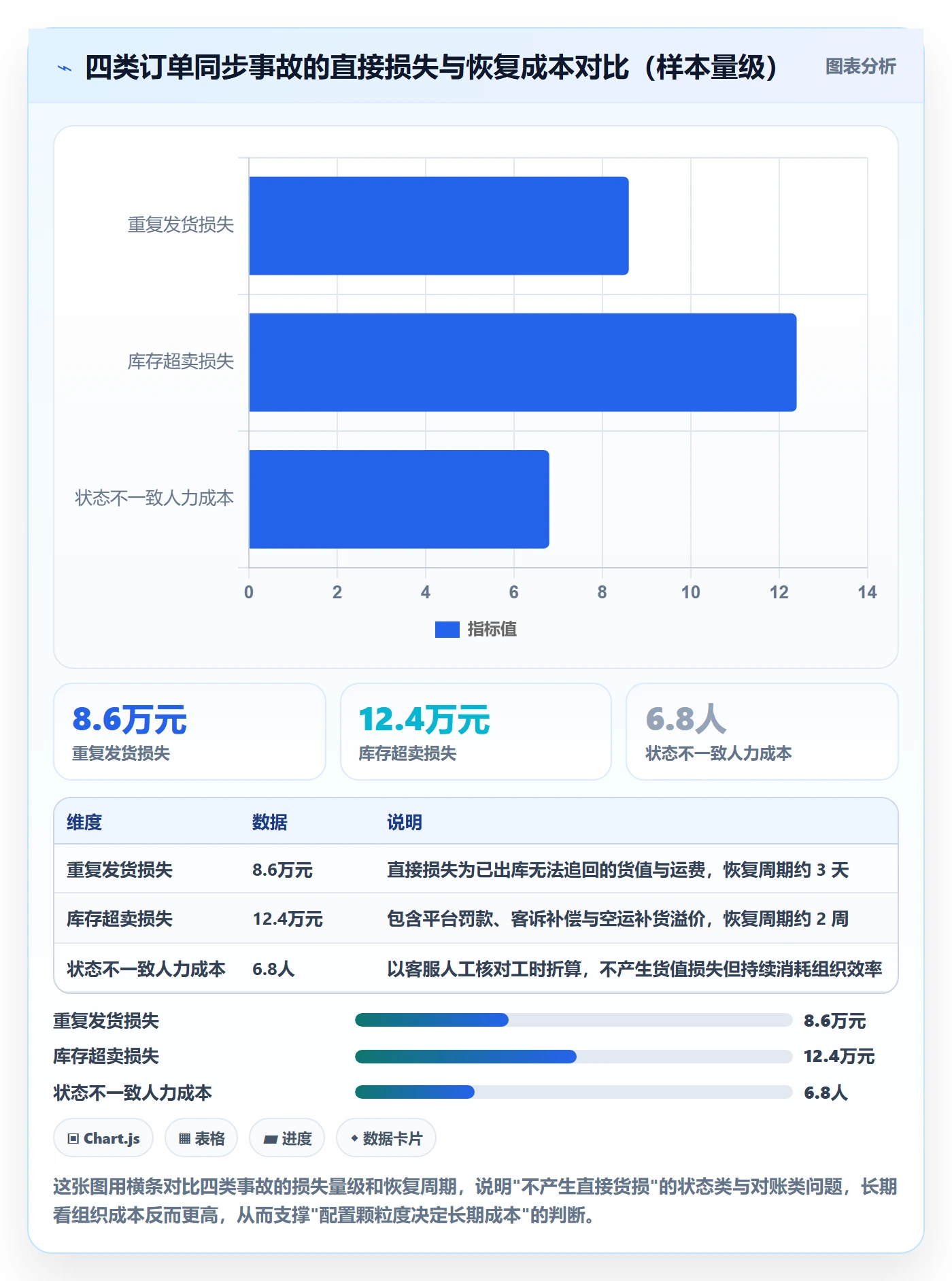Select the Chart.js chip
This screenshot has width=952, height=1281.
coord(103,1138)
